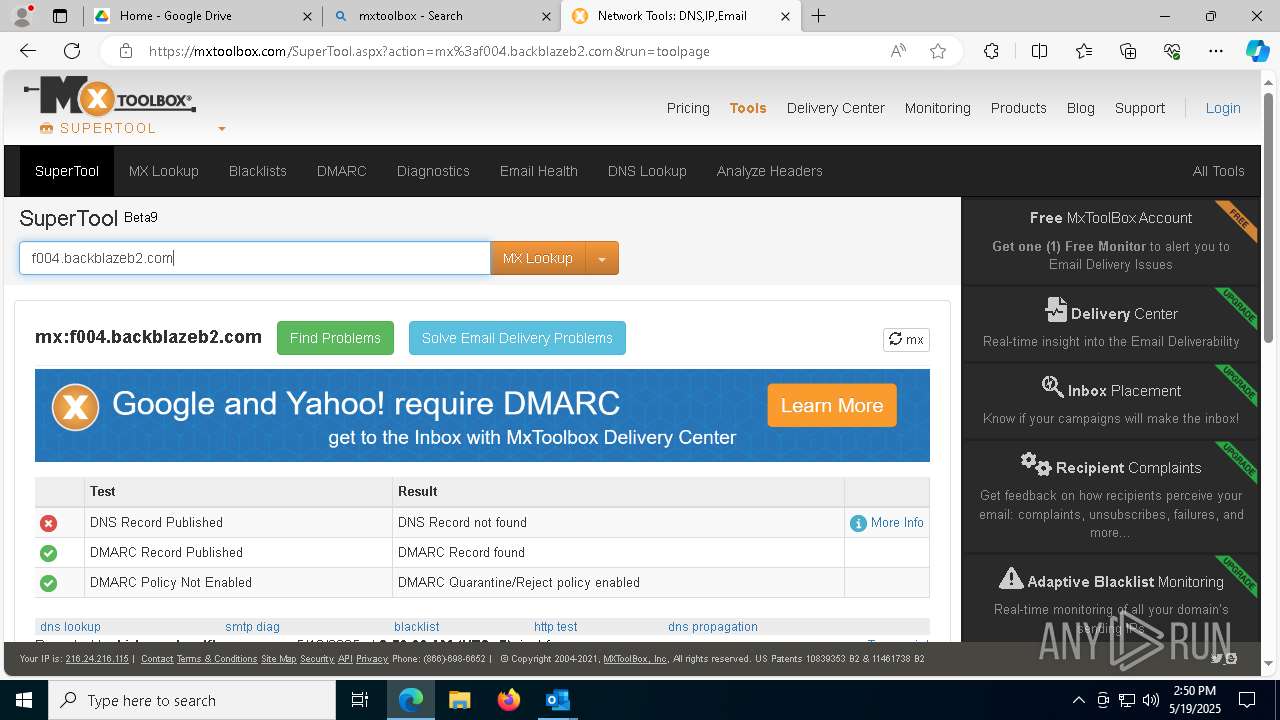
Task: Open the Diagnostics nav tab
Action: 433,171
